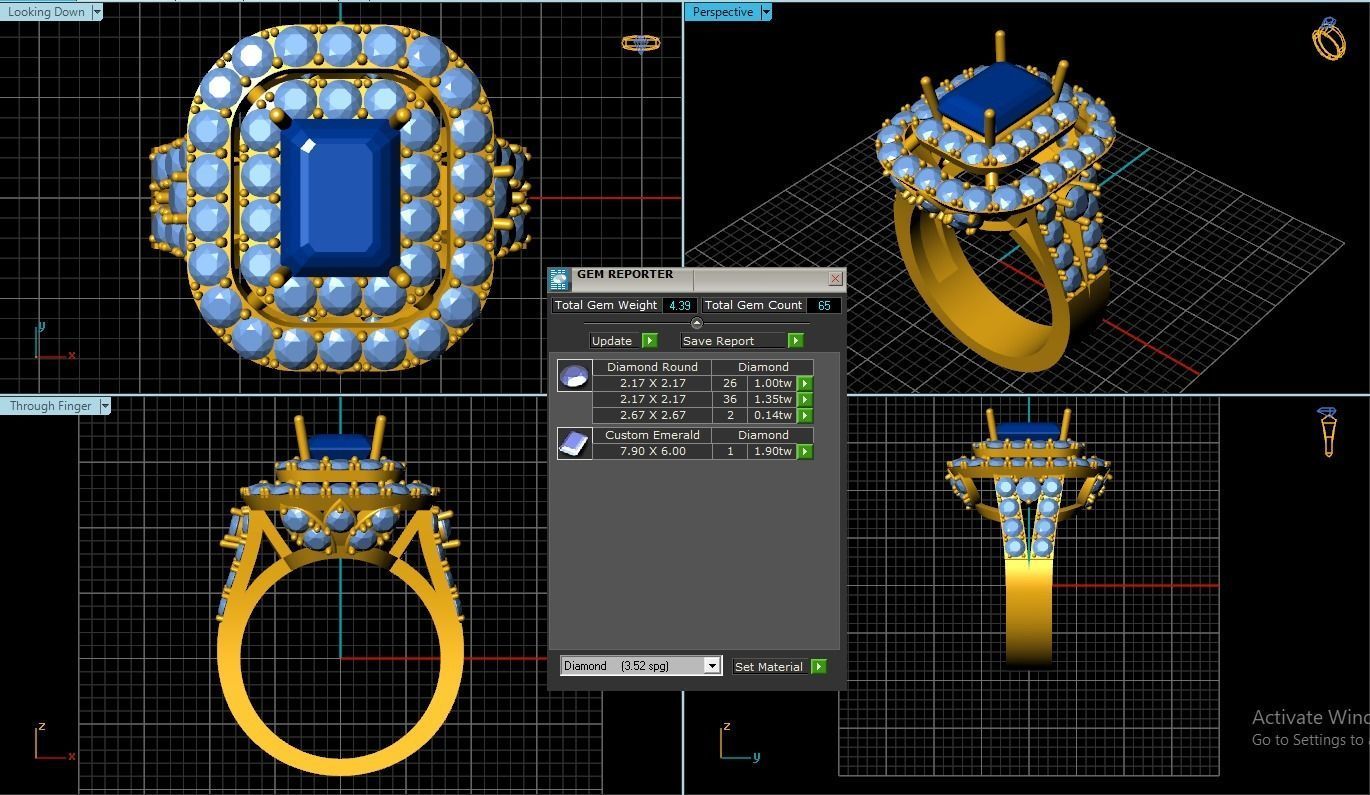Click the 2.67 X 2.67 size cell
This screenshot has width=1370, height=795.
click(652, 415)
